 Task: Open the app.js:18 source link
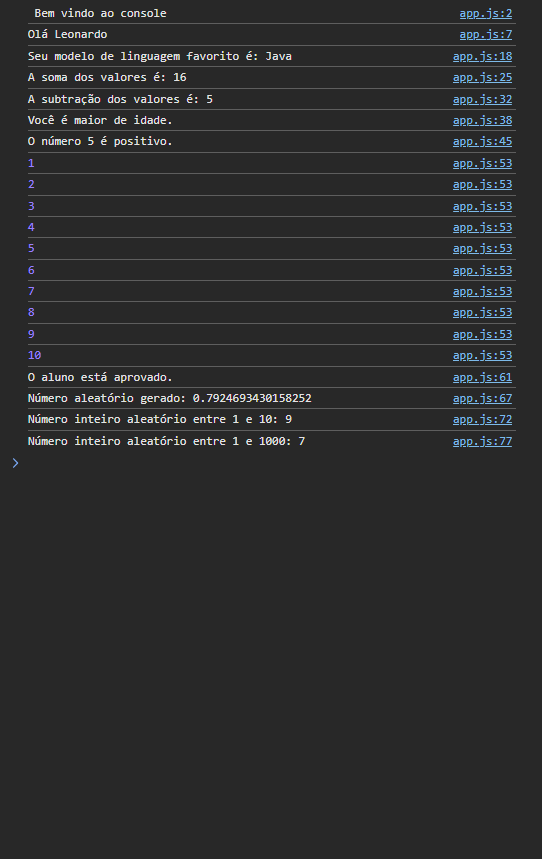[482, 56]
